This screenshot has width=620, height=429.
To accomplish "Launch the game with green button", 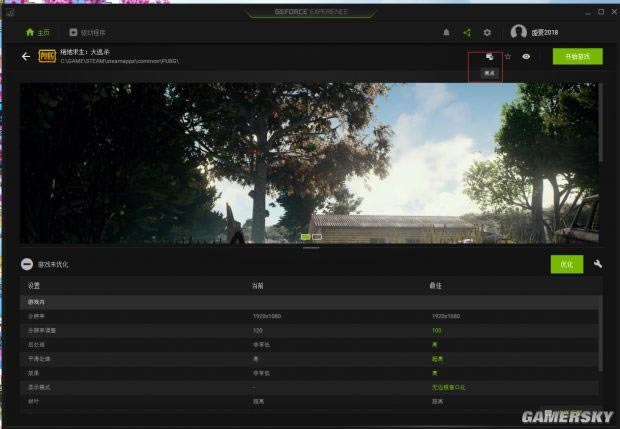I will point(578,57).
